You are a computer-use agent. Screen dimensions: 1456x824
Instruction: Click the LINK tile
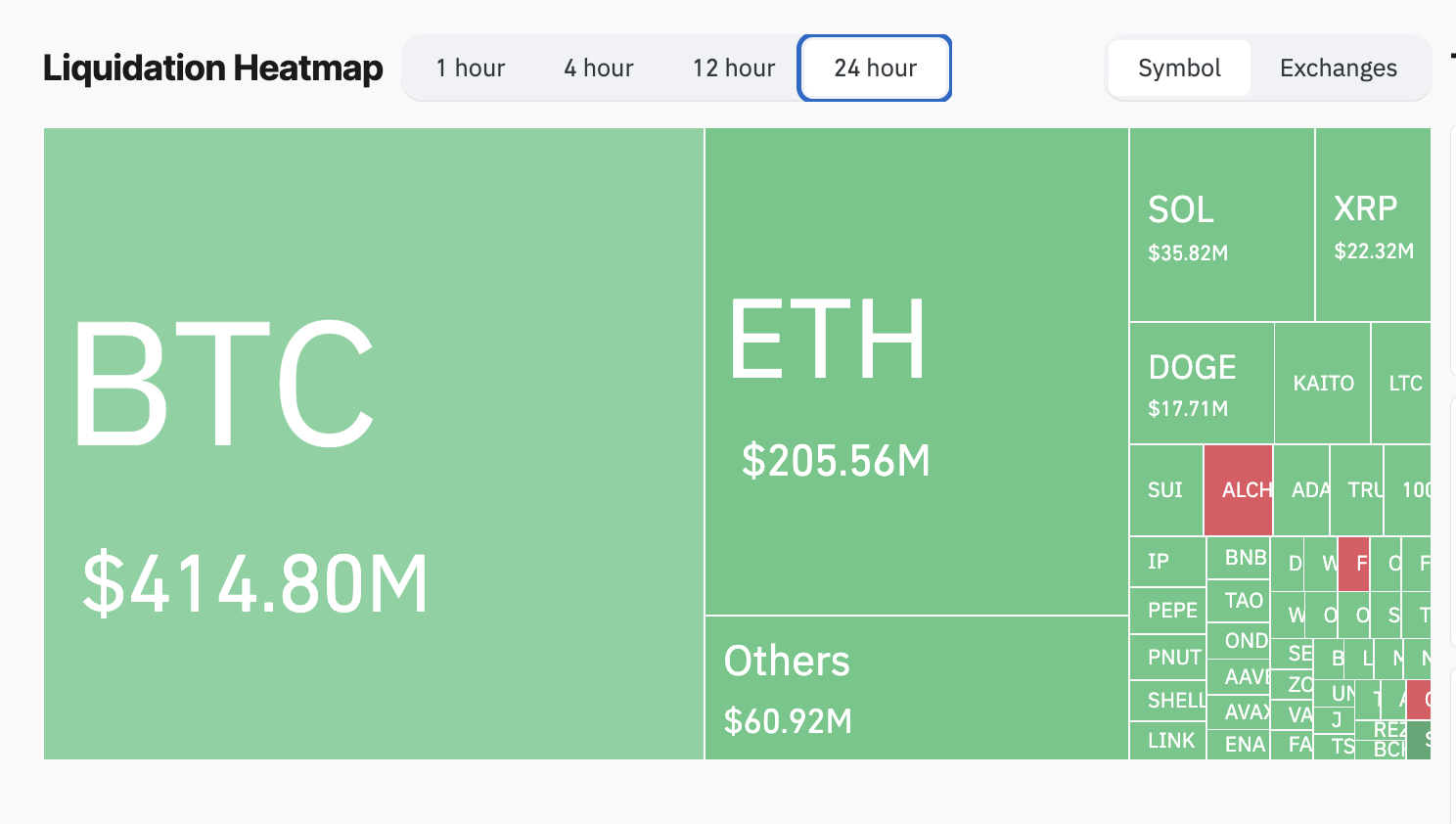(1166, 741)
